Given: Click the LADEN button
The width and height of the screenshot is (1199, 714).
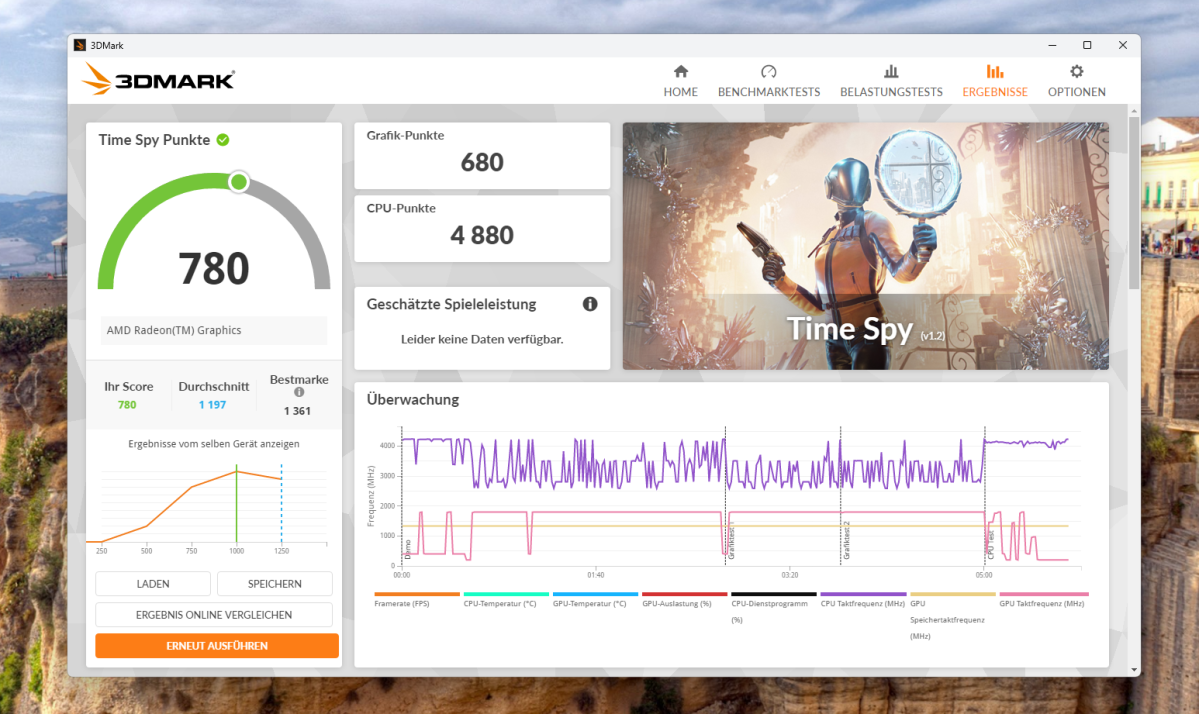Looking at the screenshot, I should click(153, 584).
